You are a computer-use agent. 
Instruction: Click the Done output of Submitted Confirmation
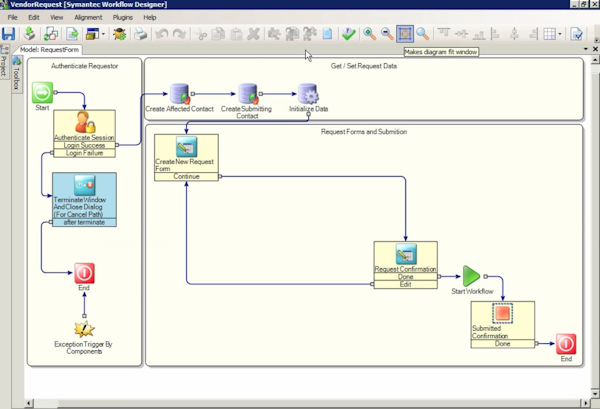point(502,344)
